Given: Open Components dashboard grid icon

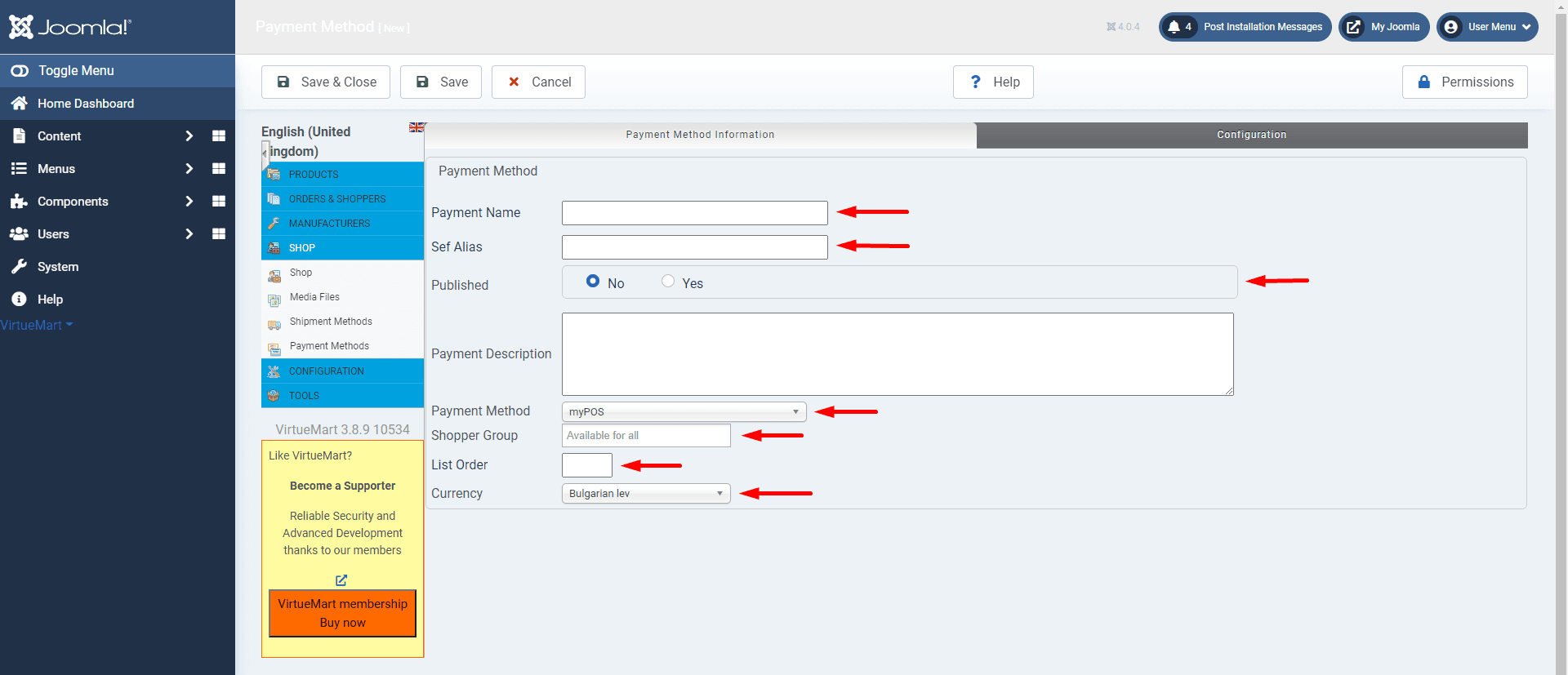Looking at the screenshot, I should 219,202.
